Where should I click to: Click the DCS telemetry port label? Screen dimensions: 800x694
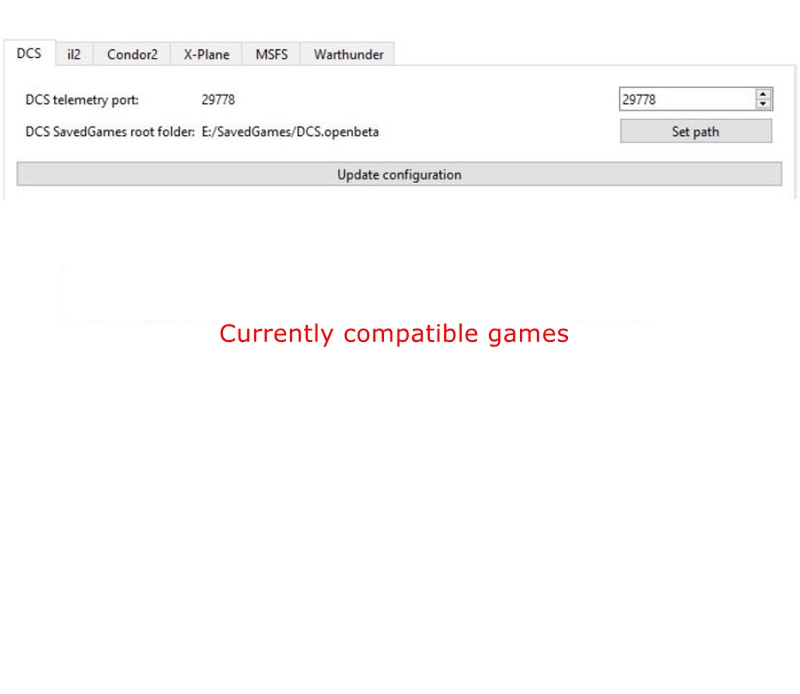pos(82,100)
